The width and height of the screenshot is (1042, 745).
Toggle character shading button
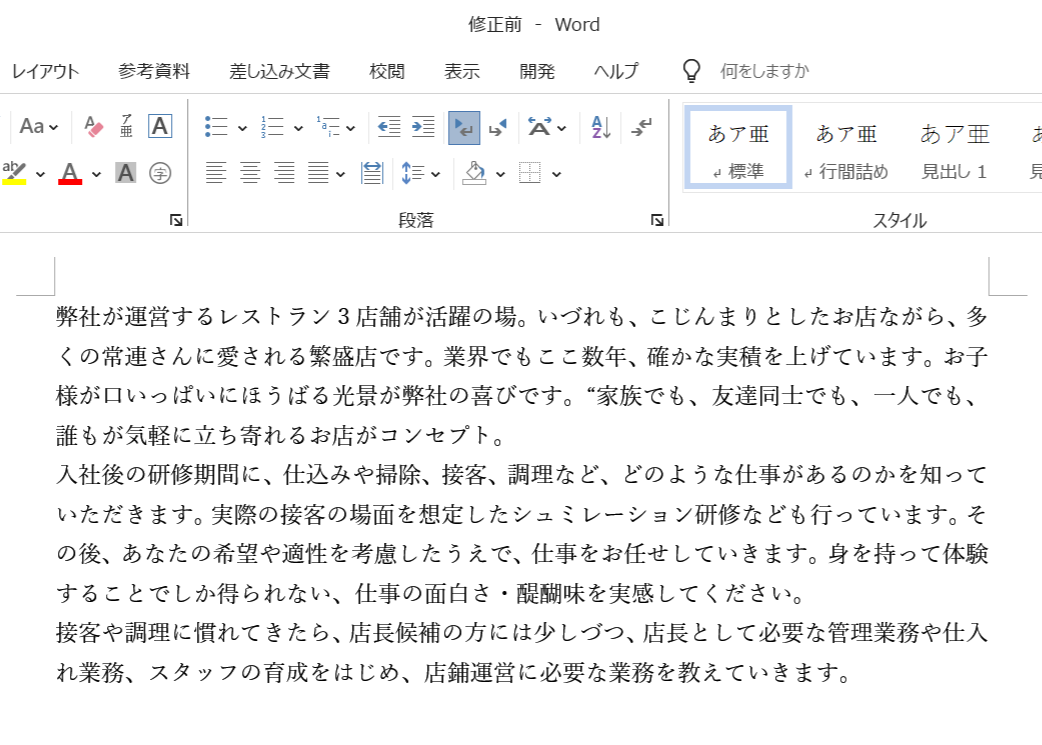[125, 173]
